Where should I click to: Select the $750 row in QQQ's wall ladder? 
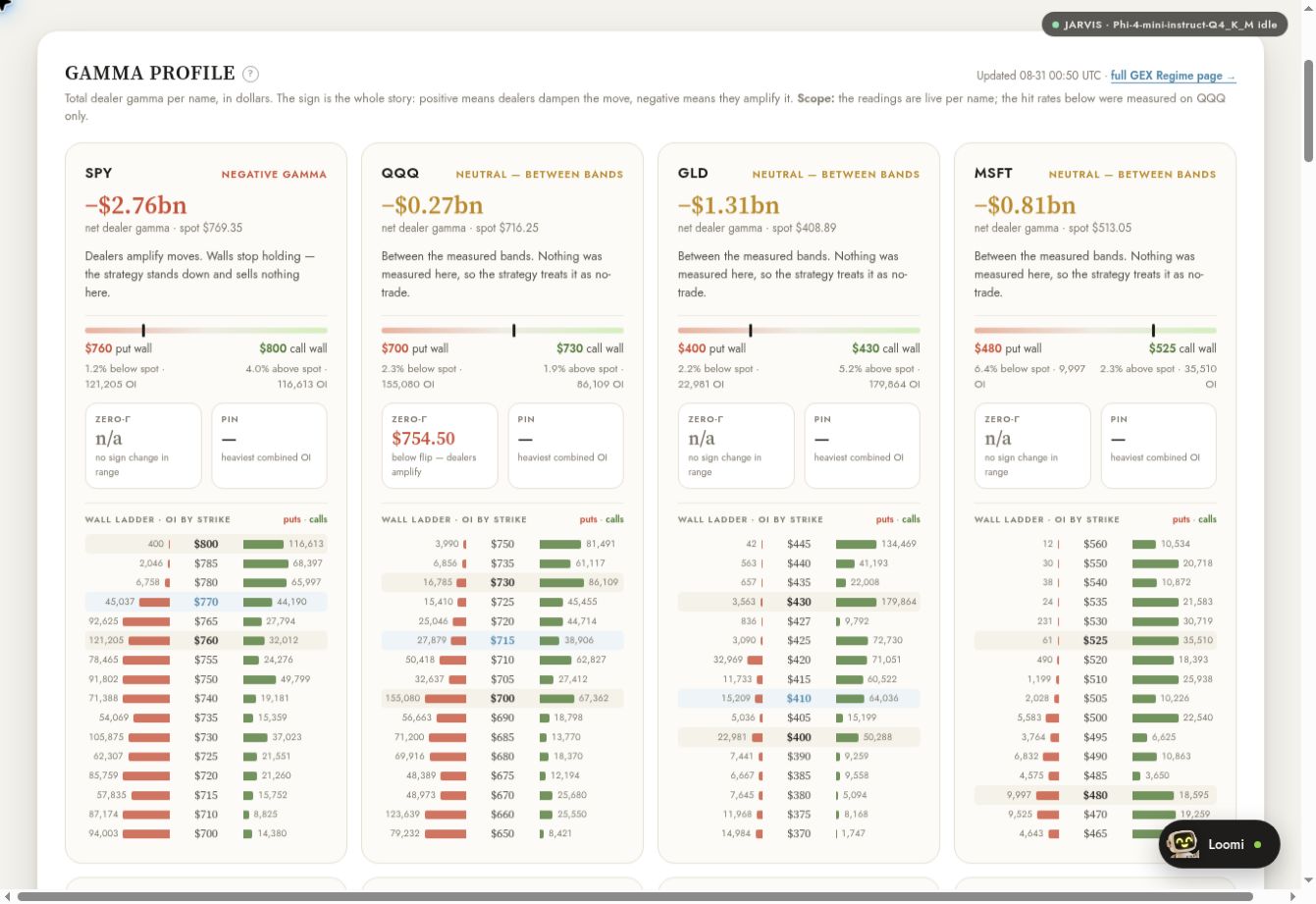point(502,544)
